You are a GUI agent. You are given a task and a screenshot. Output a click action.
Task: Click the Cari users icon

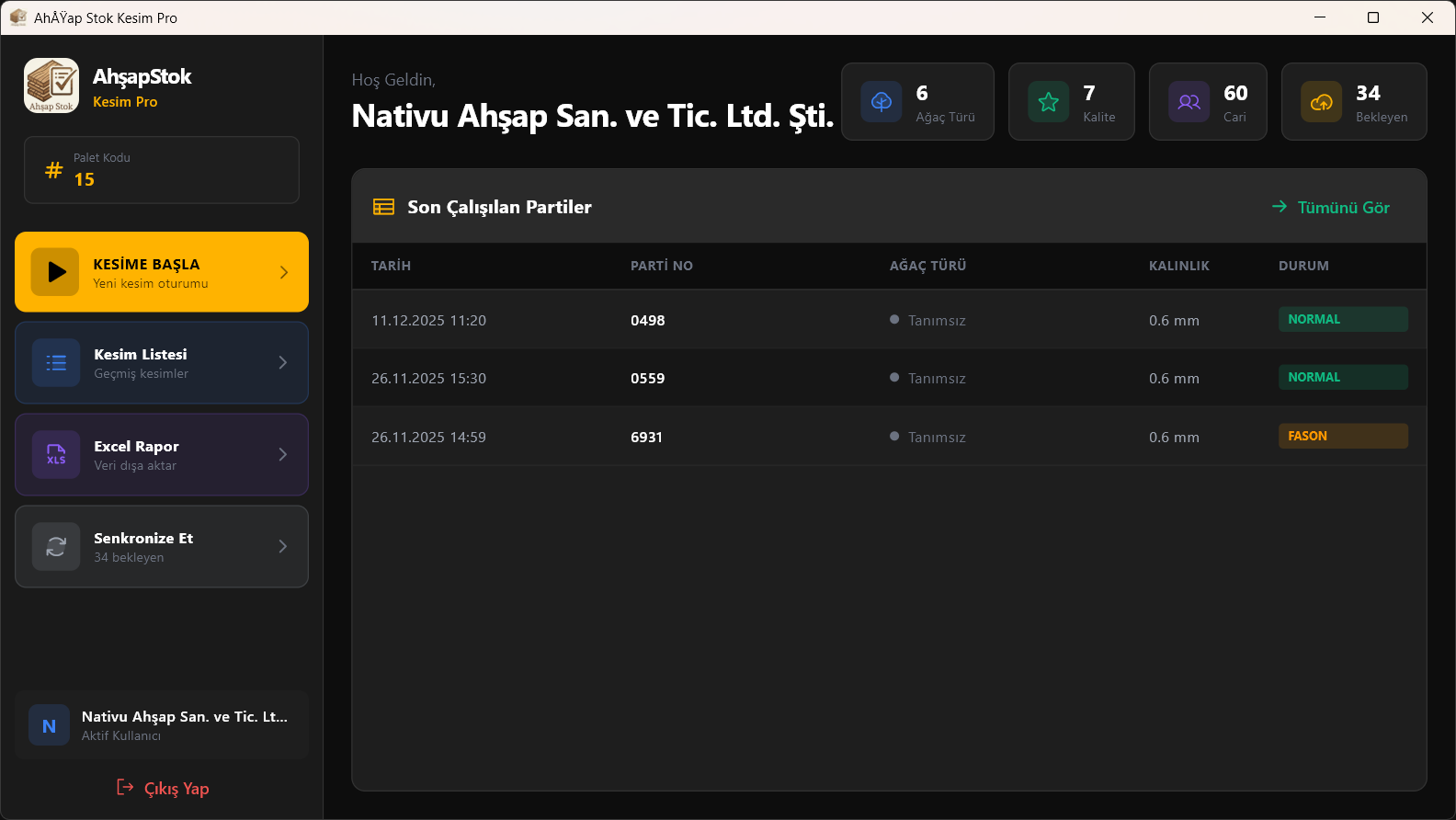[x=1189, y=102]
